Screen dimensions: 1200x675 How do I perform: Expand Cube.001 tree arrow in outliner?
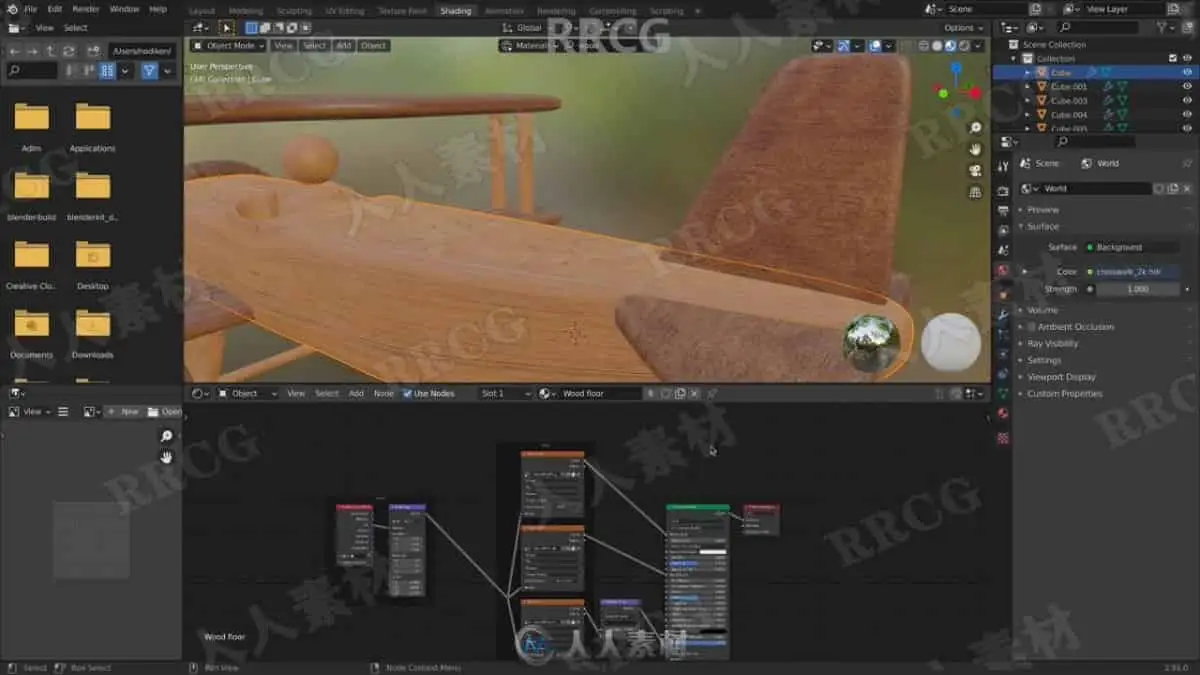pos(1028,86)
